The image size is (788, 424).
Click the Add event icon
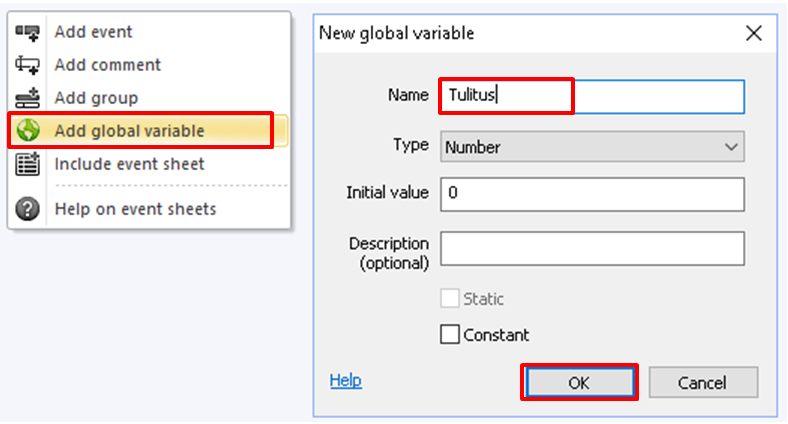point(27,32)
